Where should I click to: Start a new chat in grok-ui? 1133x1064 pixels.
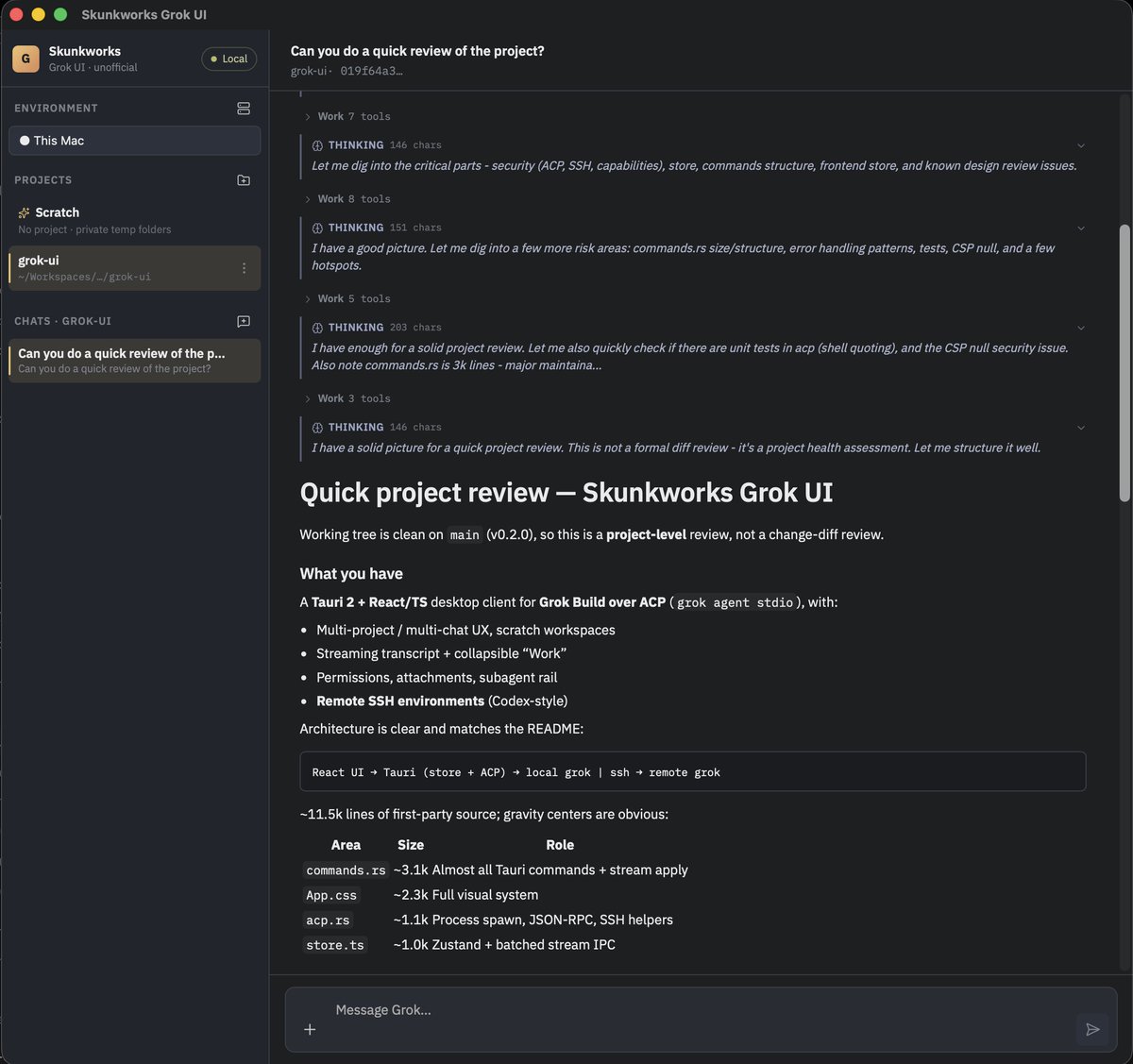[244, 322]
